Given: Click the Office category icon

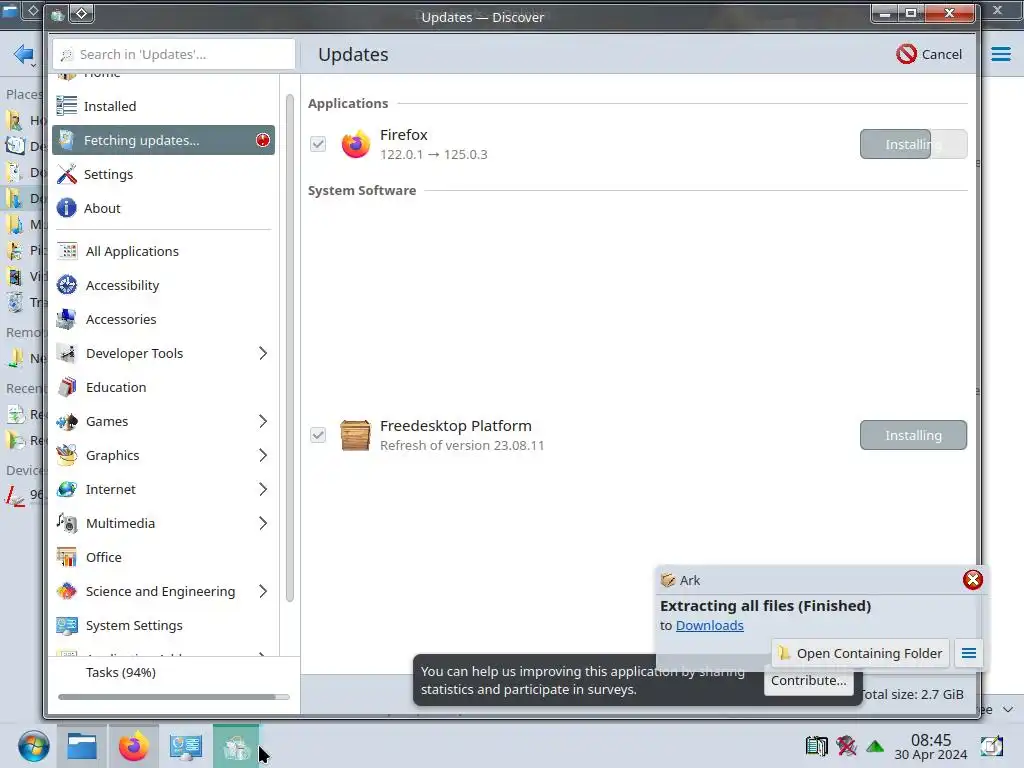Looking at the screenshot, I should pyautogui.click(x=67, y=557).
